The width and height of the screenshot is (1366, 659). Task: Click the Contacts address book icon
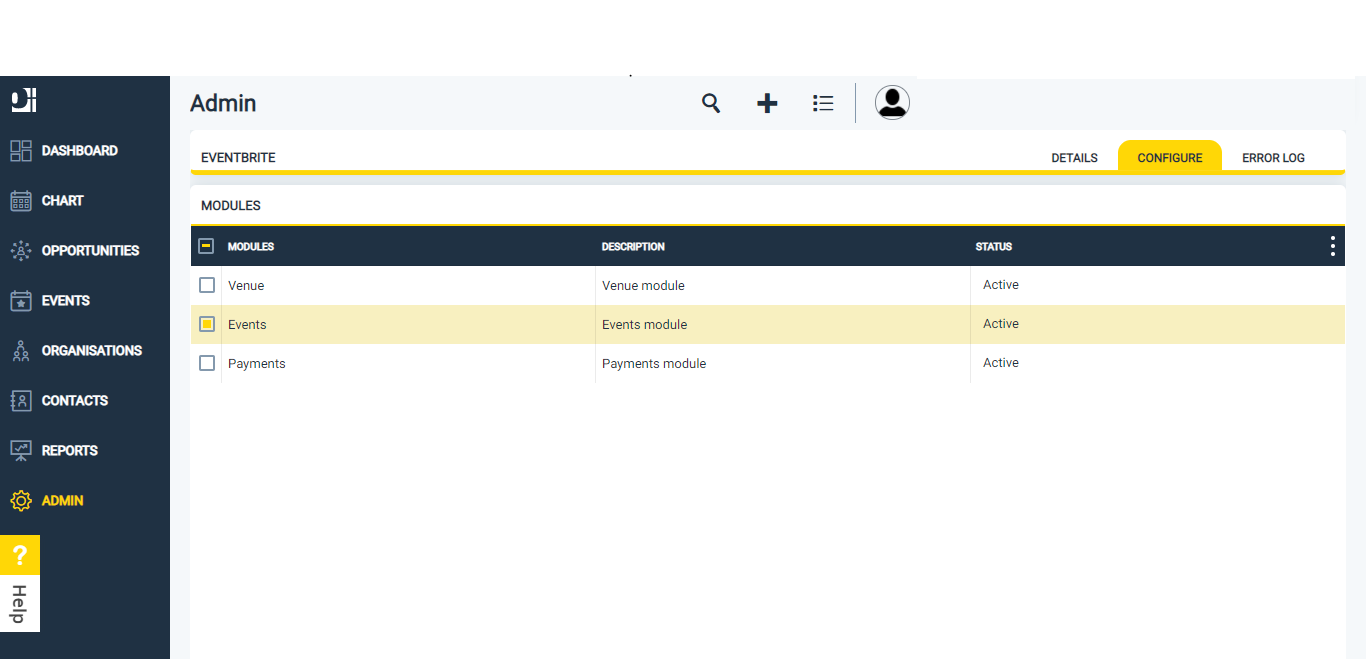tap(21, 401)
